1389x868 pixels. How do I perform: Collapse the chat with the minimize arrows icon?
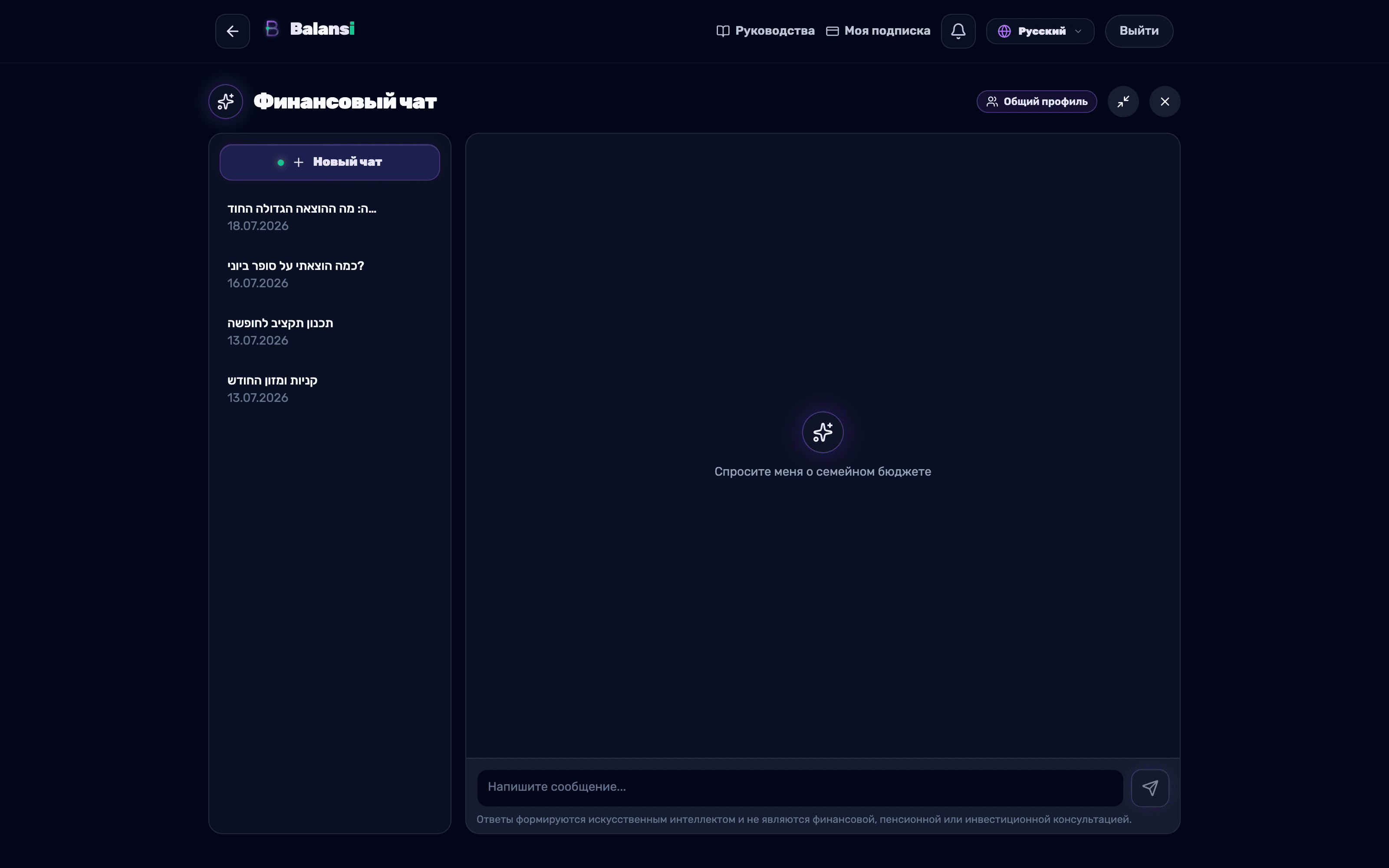click(1123, 102)
